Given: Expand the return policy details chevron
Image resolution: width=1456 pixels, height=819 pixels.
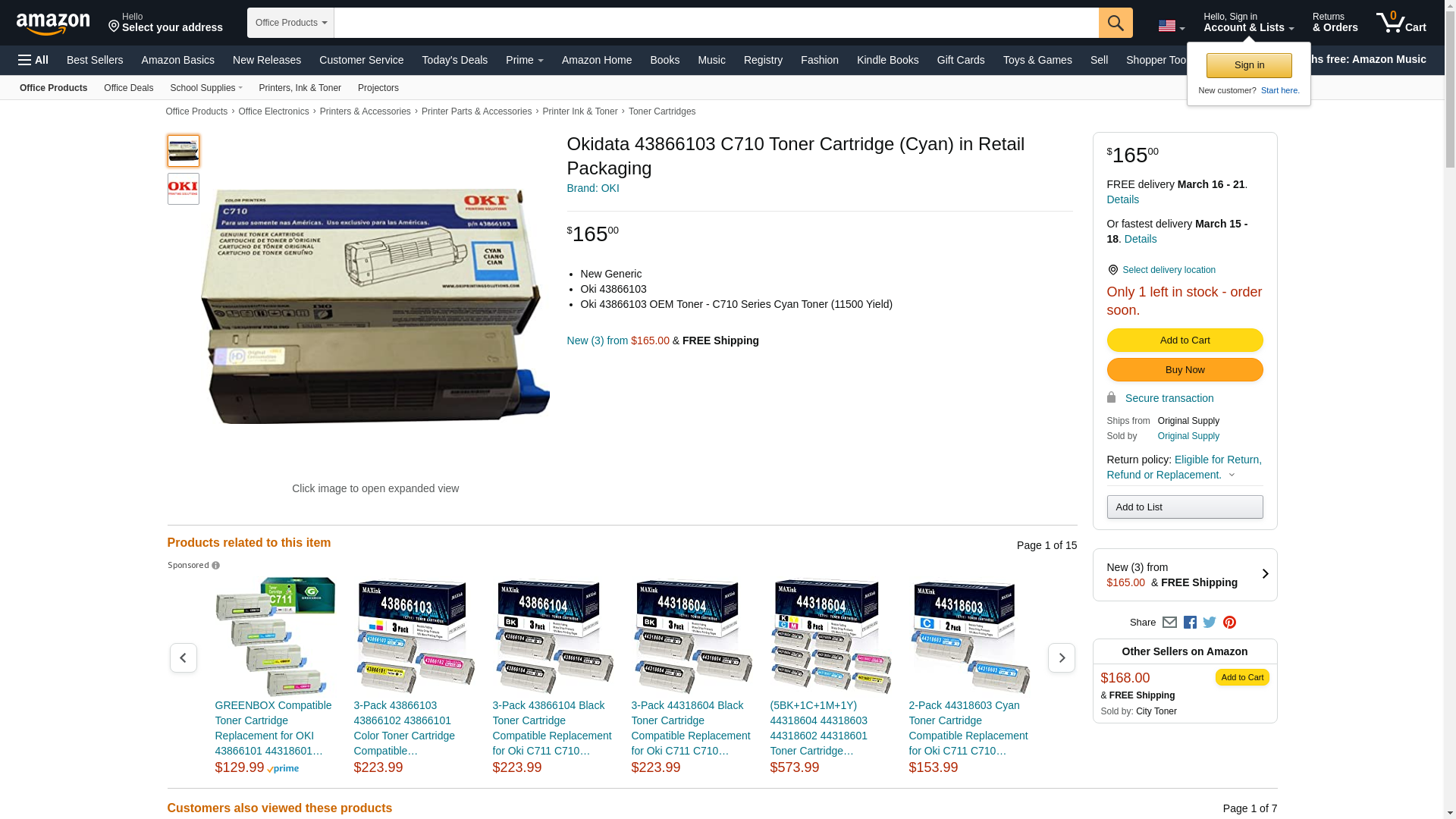Looking at the screenshot, I should click(x=1232, y=475).
